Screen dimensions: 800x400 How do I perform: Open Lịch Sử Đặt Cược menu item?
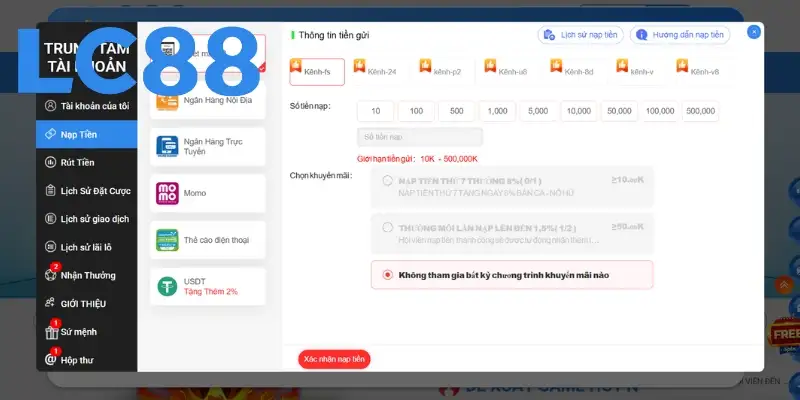pos(92,190)
